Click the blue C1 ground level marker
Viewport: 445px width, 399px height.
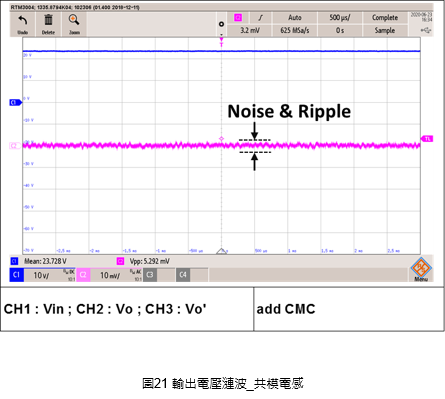coord(15,102)
